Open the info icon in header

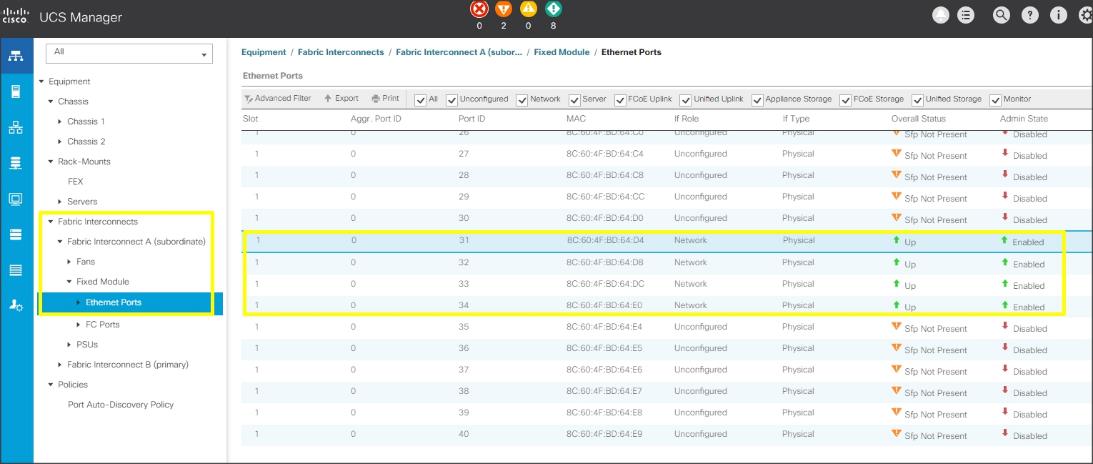1058,16
